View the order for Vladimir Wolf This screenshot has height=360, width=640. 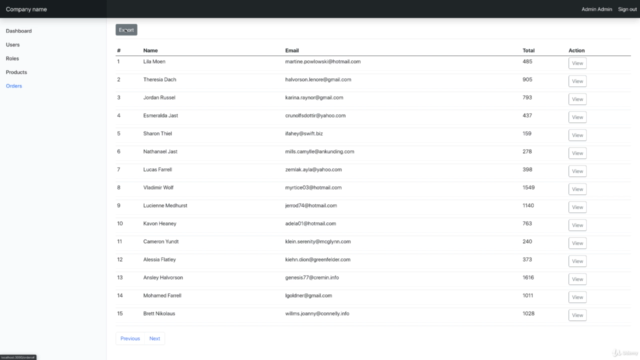click(x=577, y=189)
